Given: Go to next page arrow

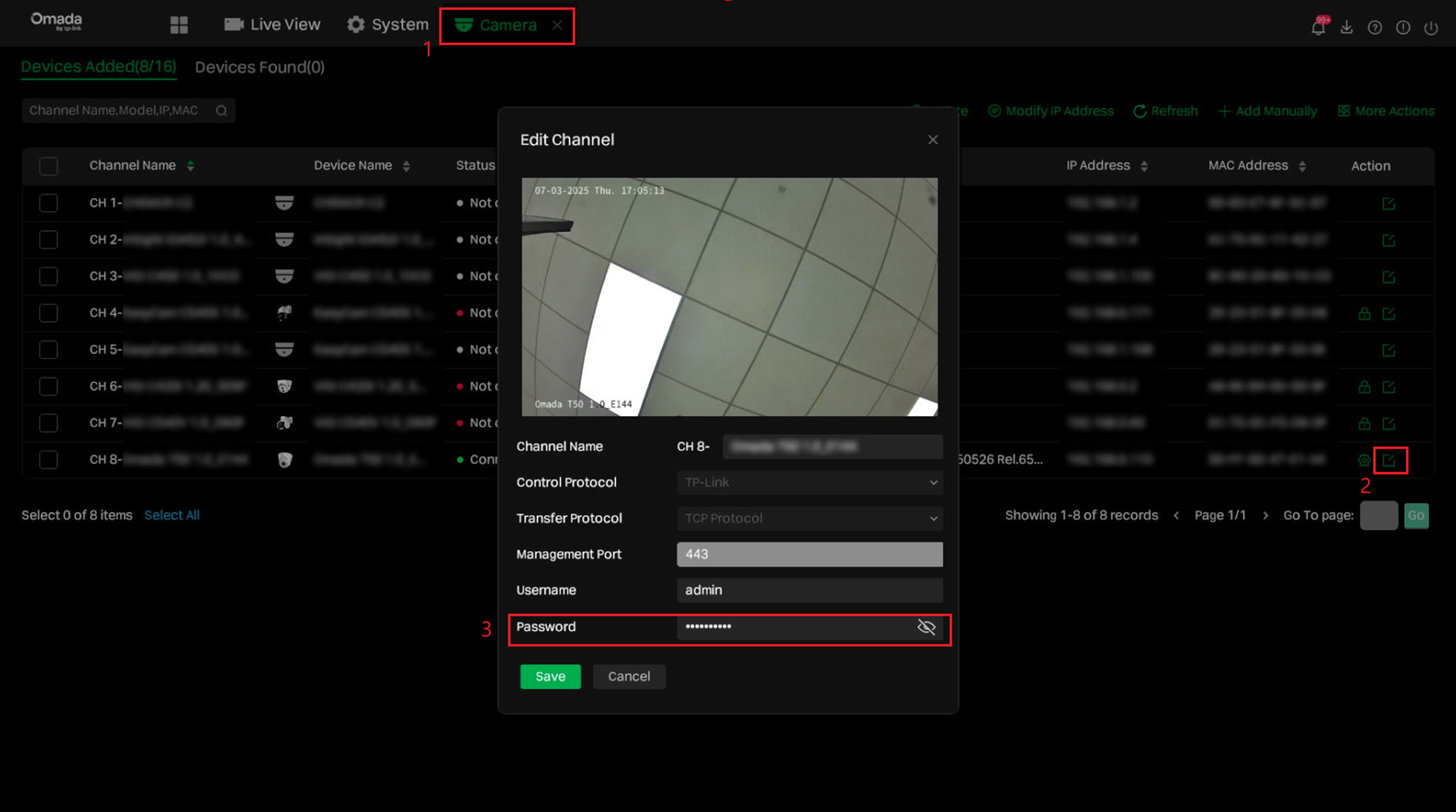Looking at the screenshot, I should pyautogui.click(x=1265, y=516).
